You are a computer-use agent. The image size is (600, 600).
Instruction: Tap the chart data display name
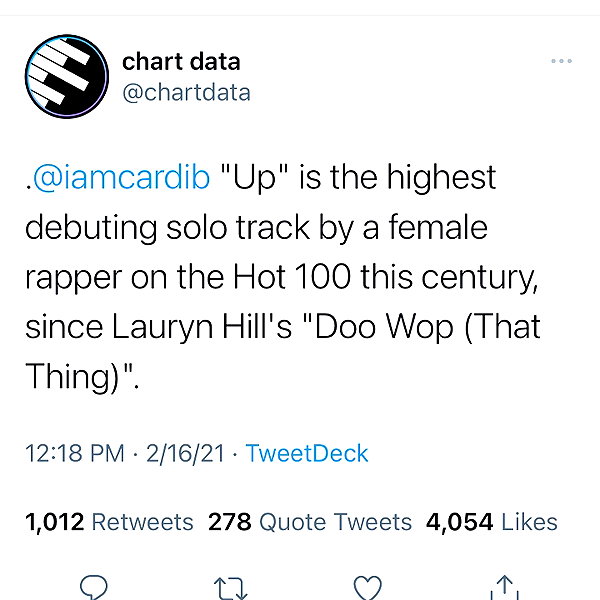181,62
